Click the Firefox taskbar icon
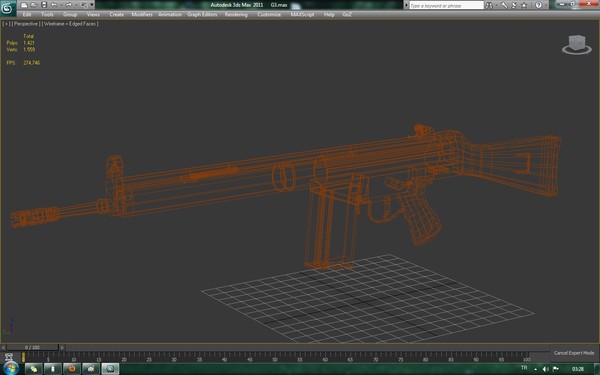The width and height of the screenshot is (600, 375). click(72, 369)
